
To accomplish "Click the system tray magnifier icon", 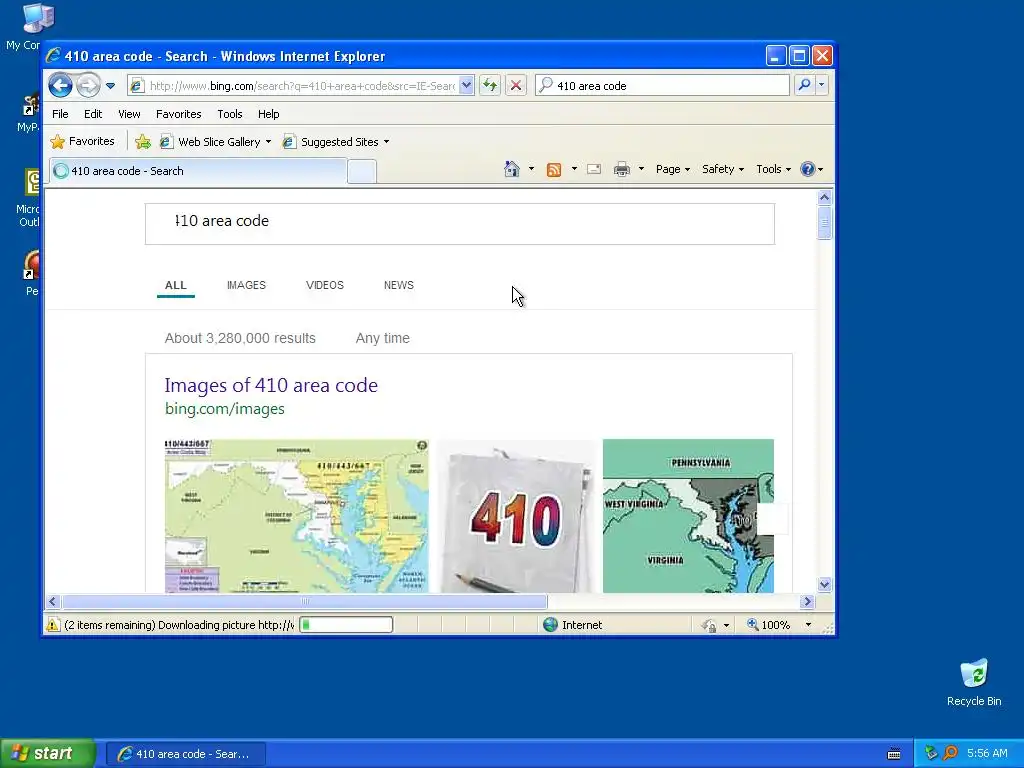I will 950,753.
